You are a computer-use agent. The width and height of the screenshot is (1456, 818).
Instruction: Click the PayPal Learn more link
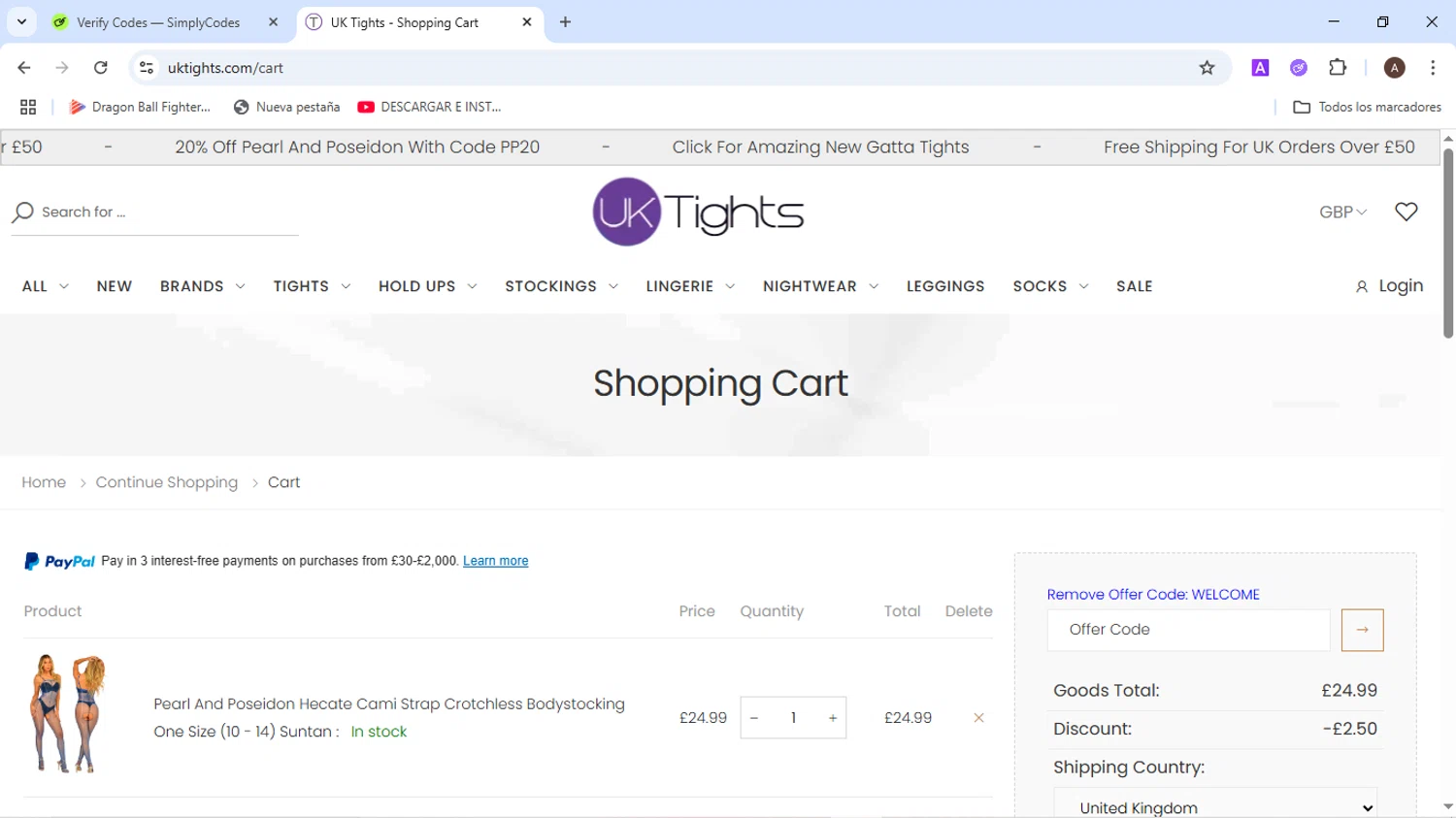pos(496,561)
